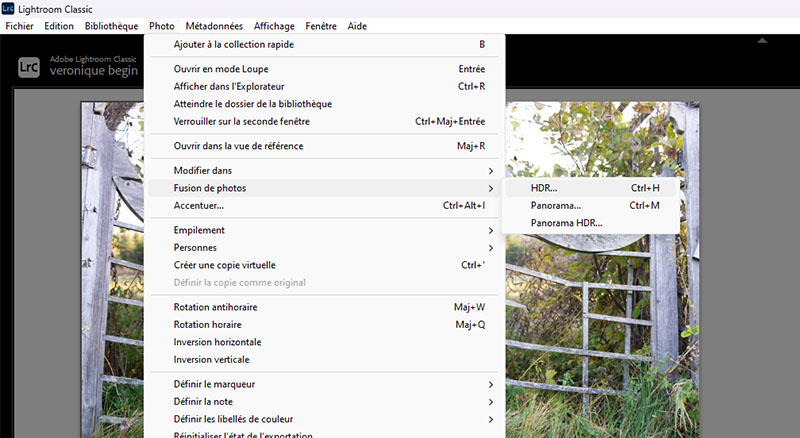The height and width of the screenshot is (438, 800).
Task: Choose Afficher dans l'Explorateur
Action: point(324,86)
